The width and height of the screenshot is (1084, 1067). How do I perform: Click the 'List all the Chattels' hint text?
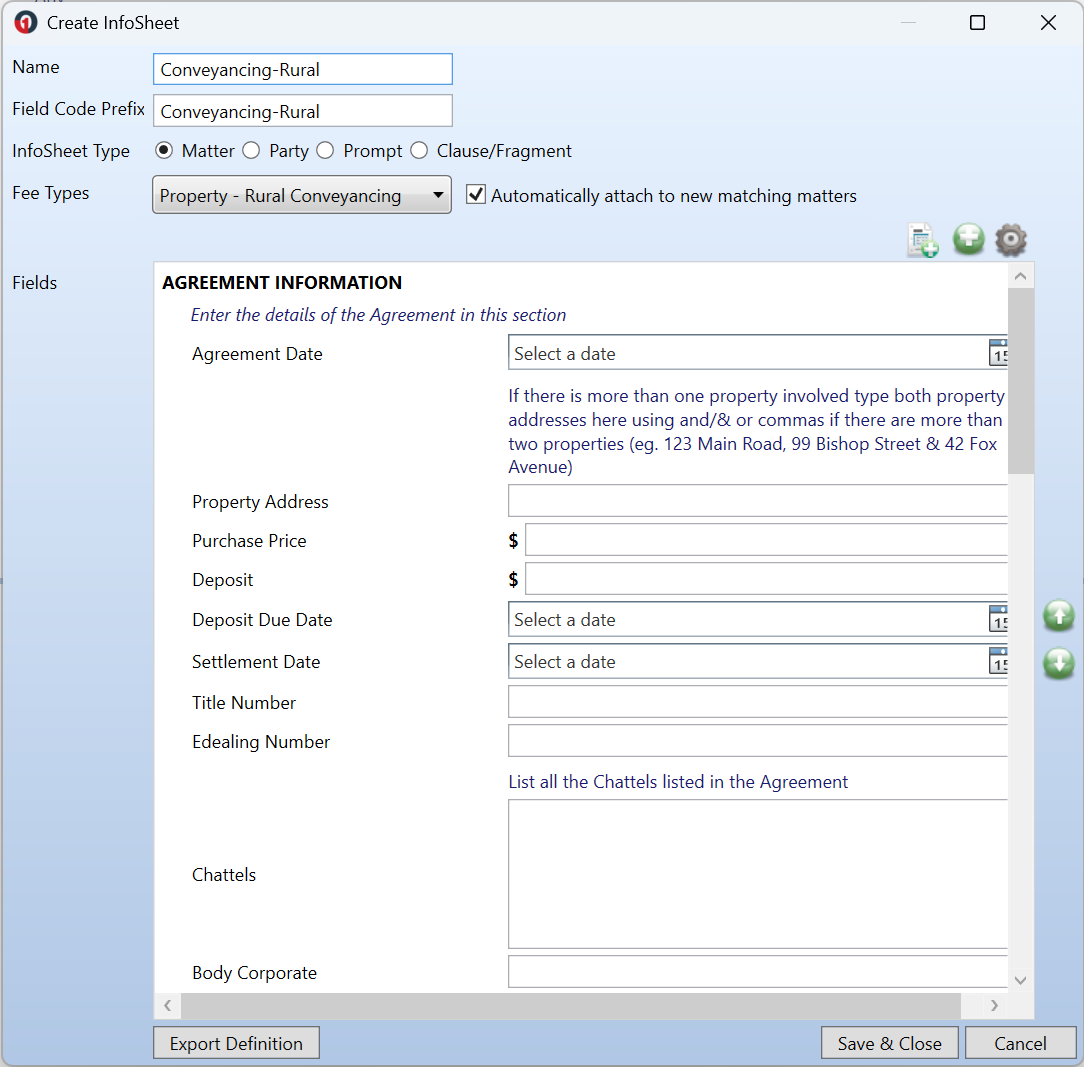coord(678,781)
